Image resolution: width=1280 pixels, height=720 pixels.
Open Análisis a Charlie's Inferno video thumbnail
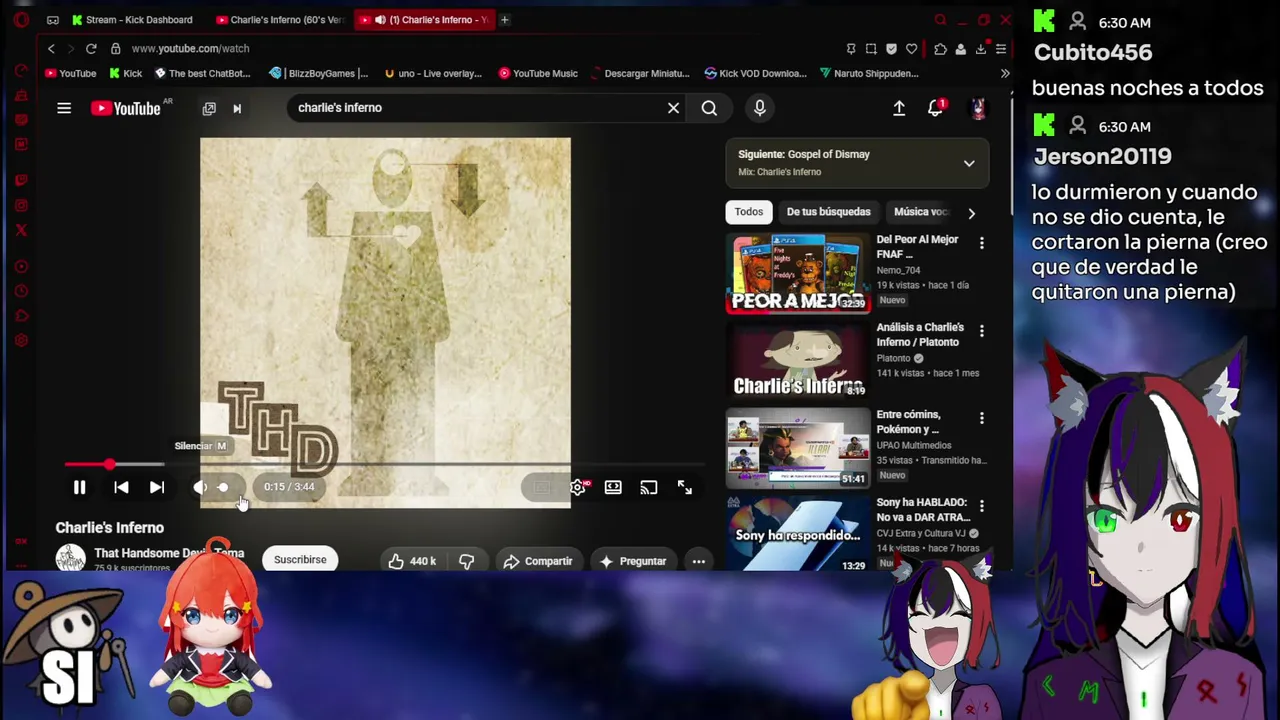click(x=798, y=360)
